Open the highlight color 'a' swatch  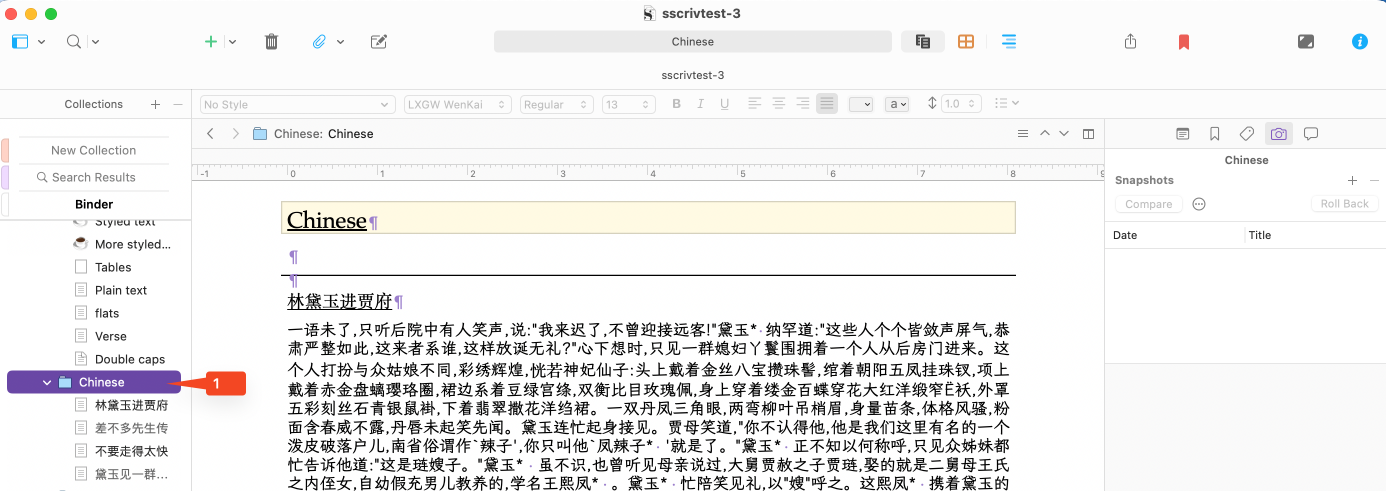pos(897,104)
